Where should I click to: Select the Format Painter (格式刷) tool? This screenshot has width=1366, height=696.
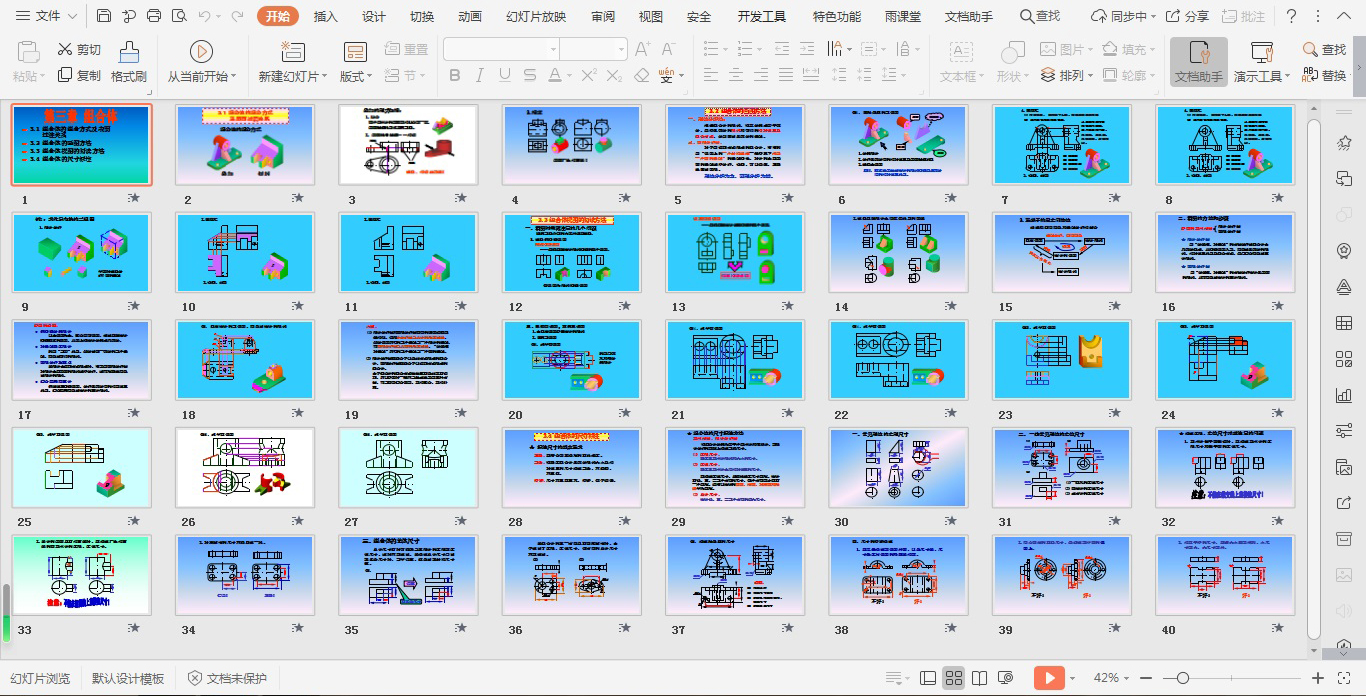[x=128, y=62]
